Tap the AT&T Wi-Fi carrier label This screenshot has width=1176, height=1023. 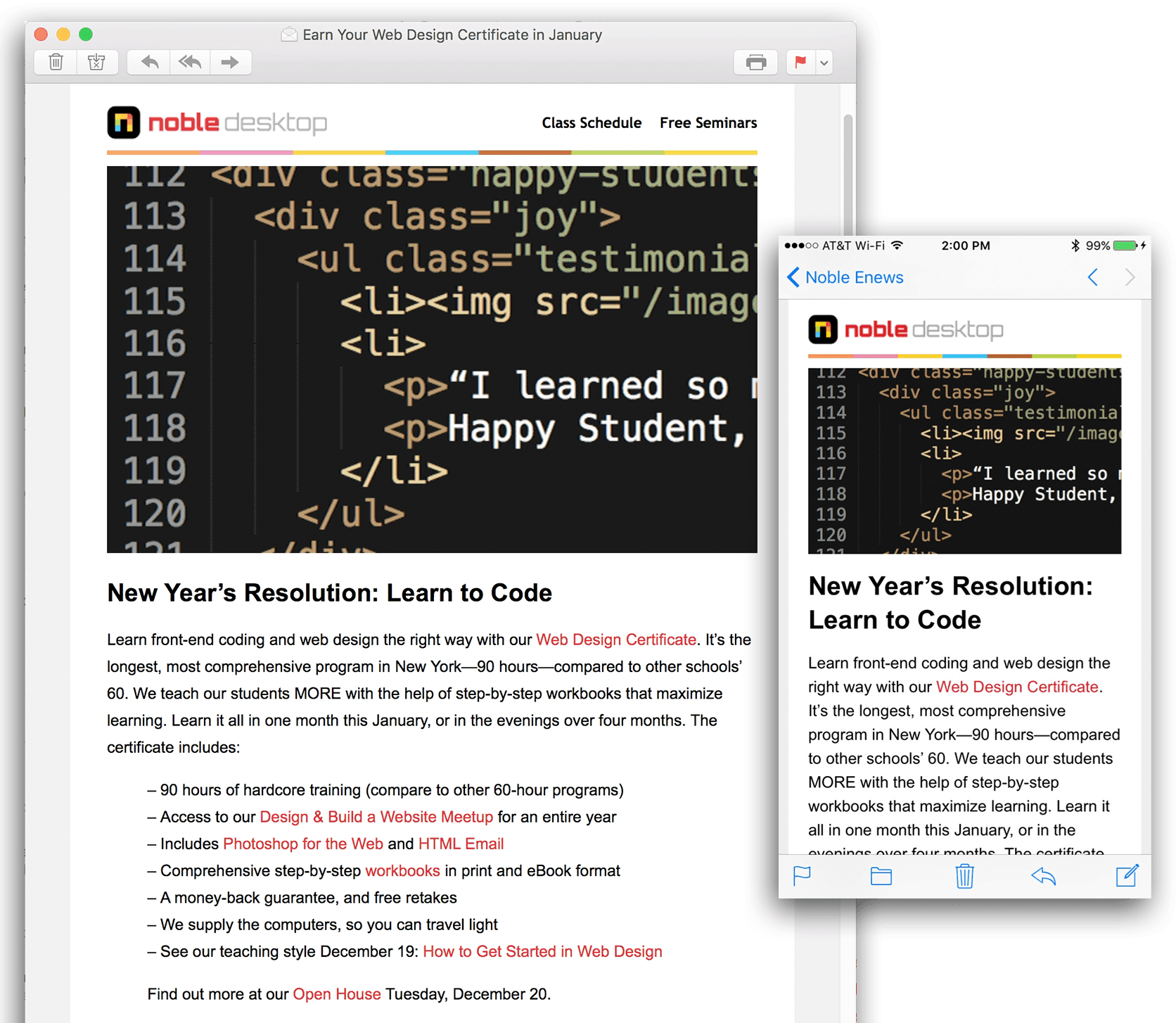point(853,246)
